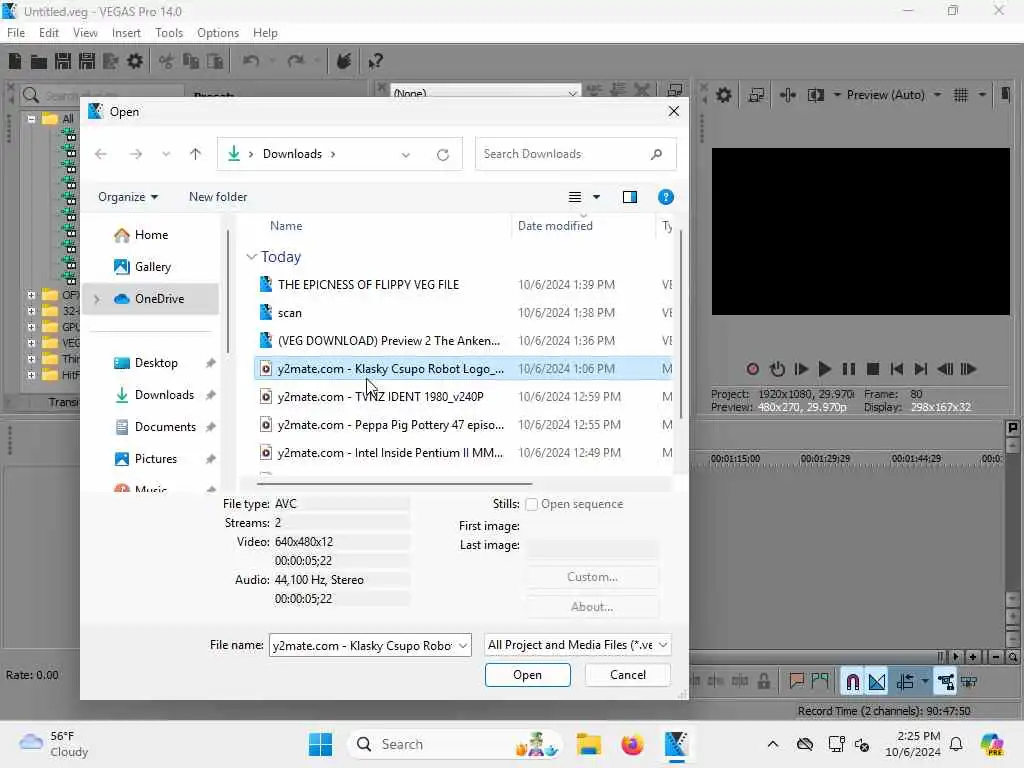Toggle the preview pane icon in dialog
The width and height of the screenshot is (1024, 768).
point(630,197)
